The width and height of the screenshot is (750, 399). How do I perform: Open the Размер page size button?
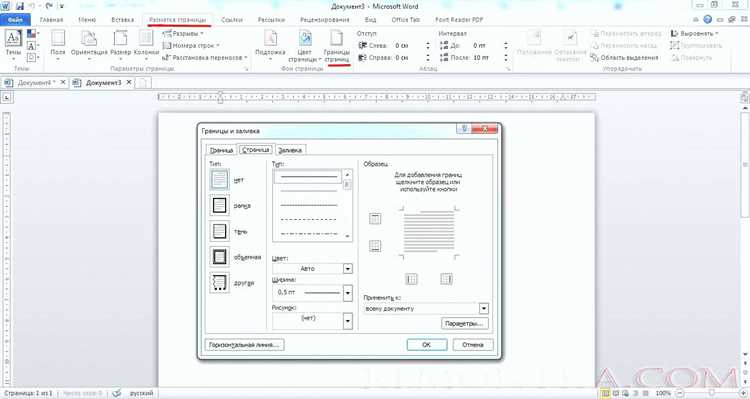[121, 45]
